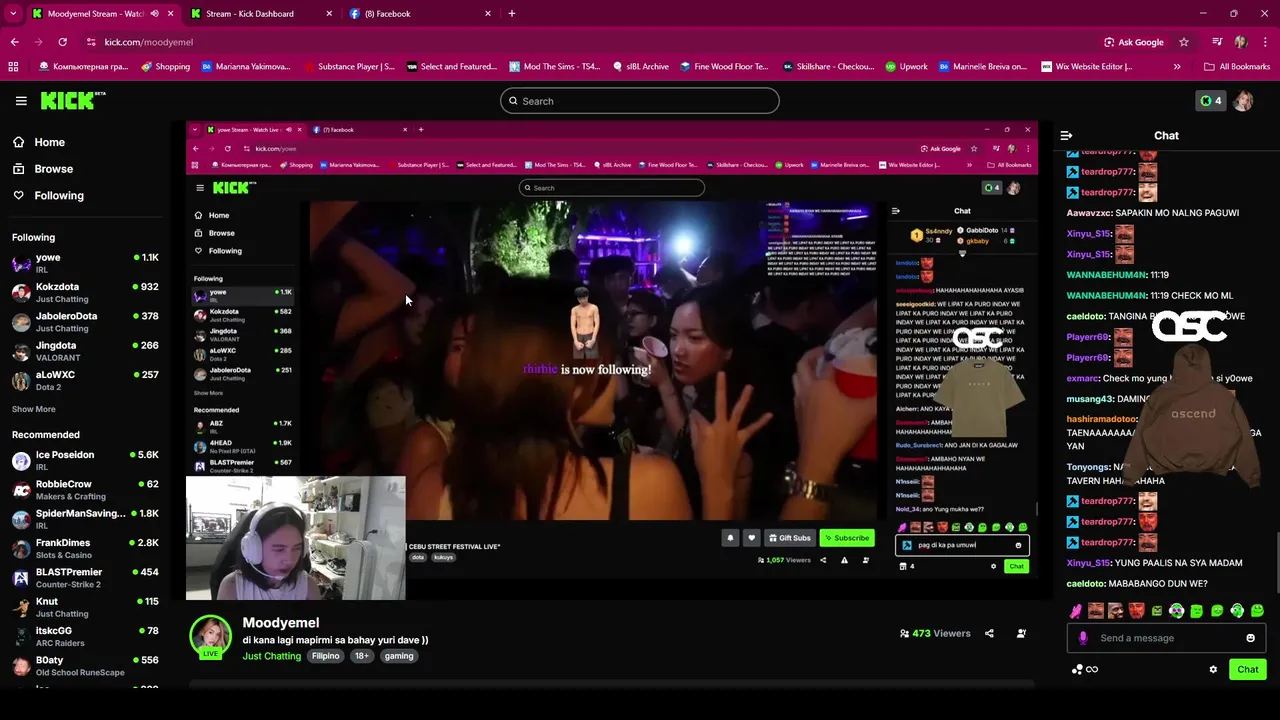Viewport: 1280px width, 720px height.
Task: Open the Shopping bookmark
Action: (165, 67)
